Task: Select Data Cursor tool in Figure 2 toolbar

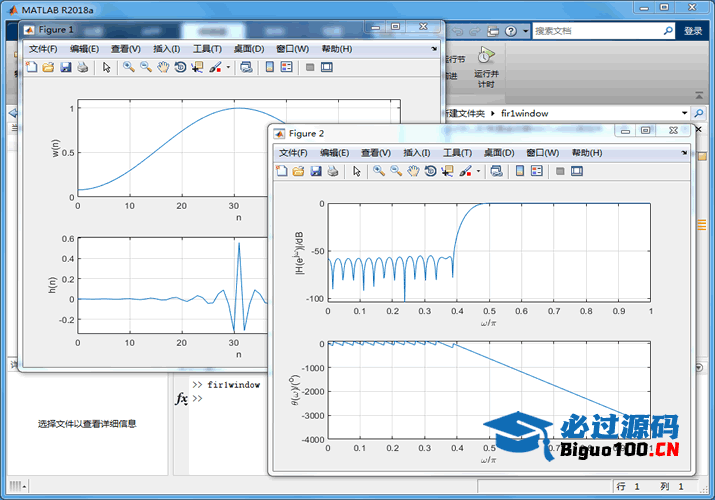Action: click(x=447, y=171)
